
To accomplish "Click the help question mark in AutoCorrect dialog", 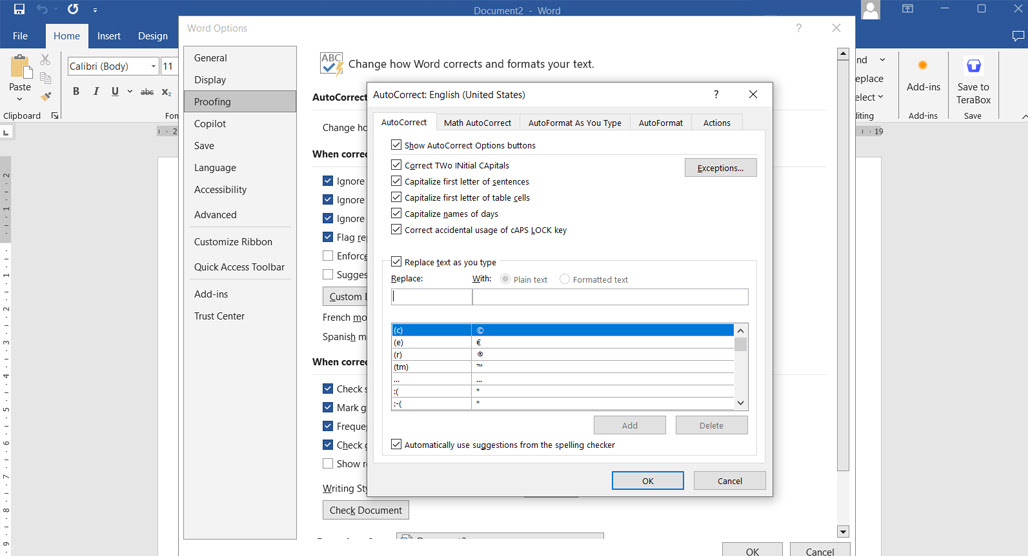I will click(716, 94).
